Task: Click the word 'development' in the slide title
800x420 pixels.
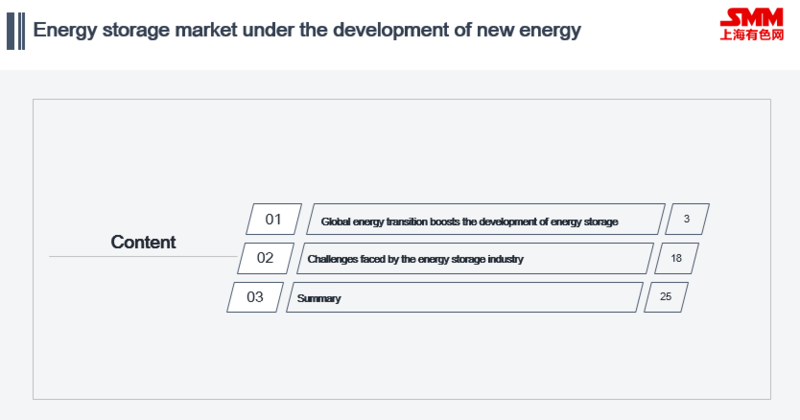Action: click(392, 30)
